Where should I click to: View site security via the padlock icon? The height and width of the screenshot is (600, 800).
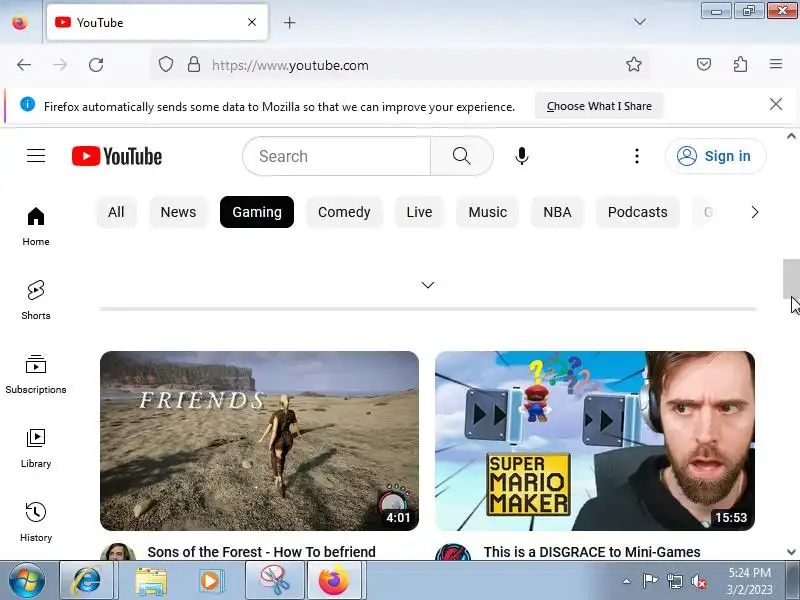[194, 65]
